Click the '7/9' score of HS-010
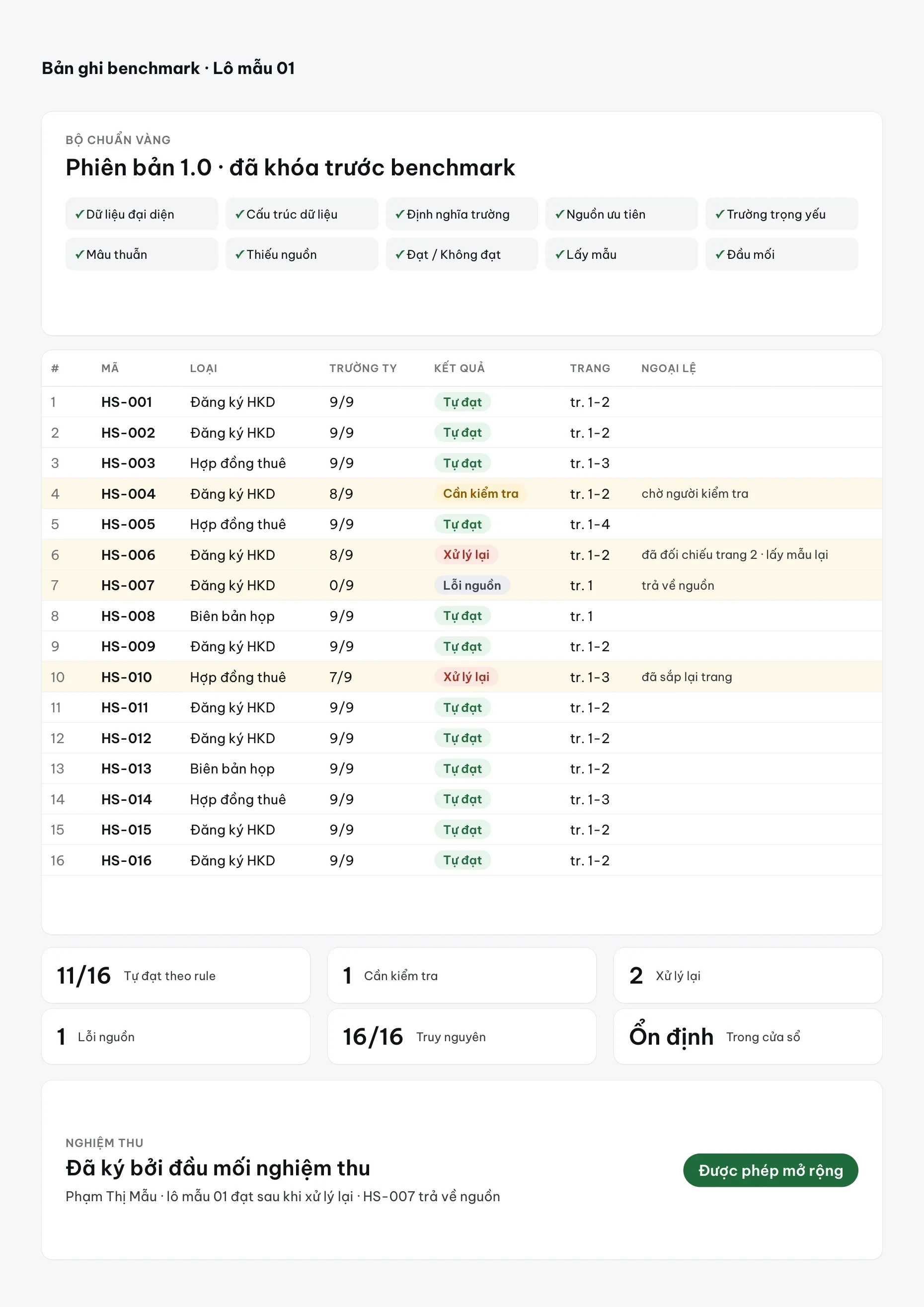 tap(340, 677)
